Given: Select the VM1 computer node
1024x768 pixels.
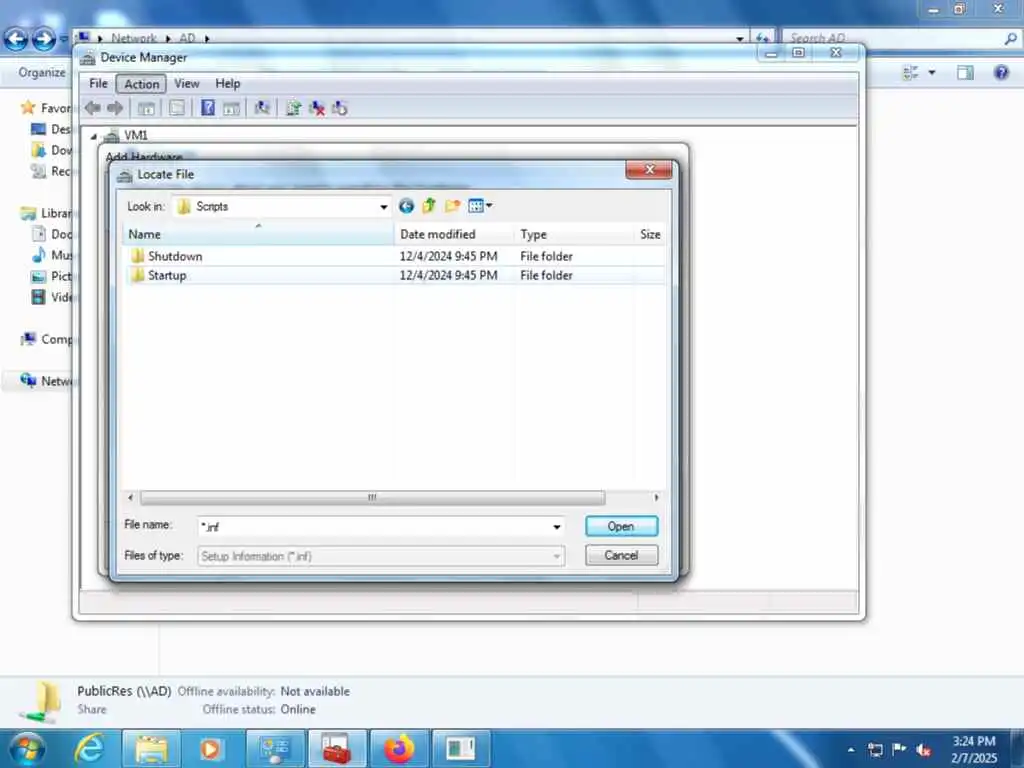Looking at the screenshot, I should coord(136,135).
